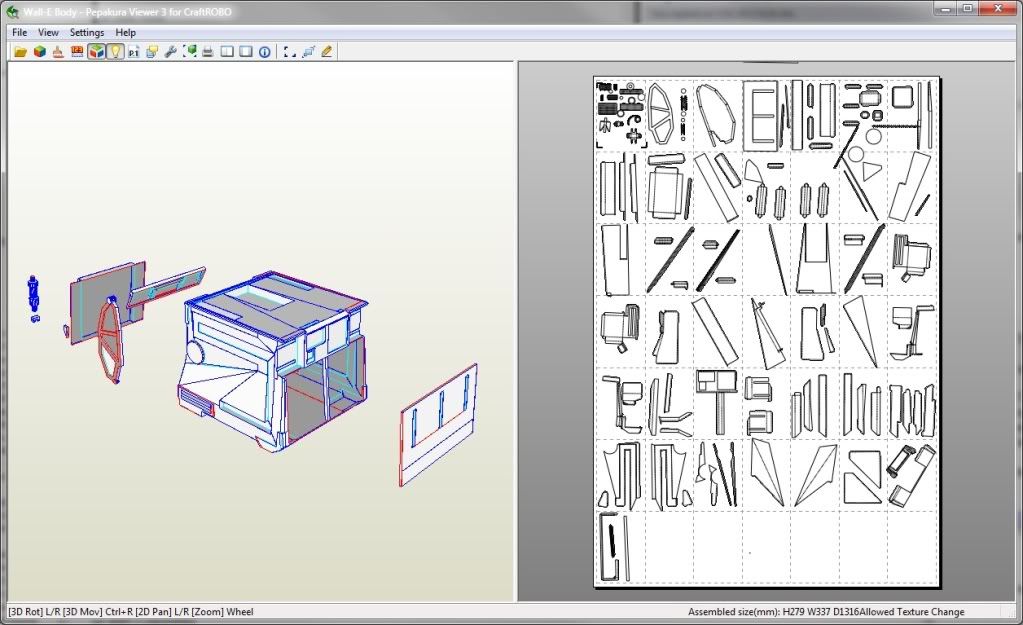
Task: Click the printer icon
Action: 208,52
